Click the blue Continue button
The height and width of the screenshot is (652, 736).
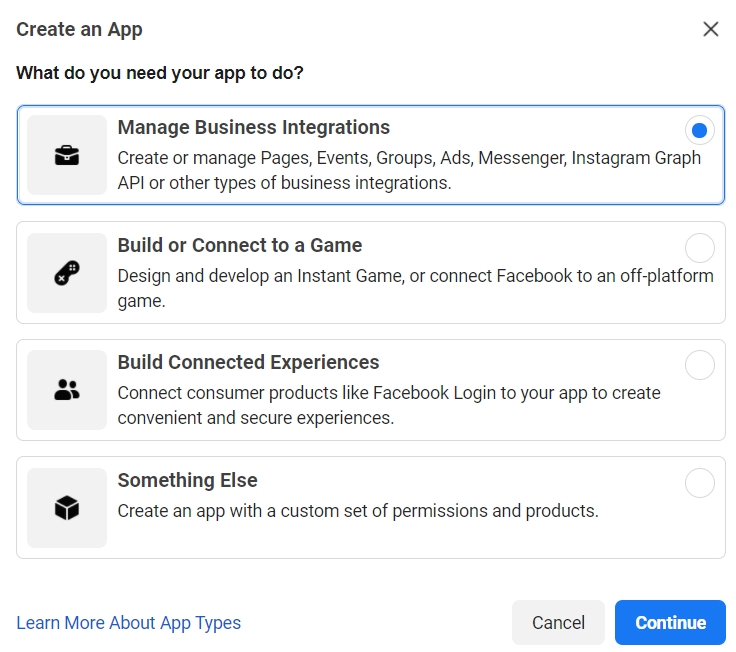tap(670, 623)
